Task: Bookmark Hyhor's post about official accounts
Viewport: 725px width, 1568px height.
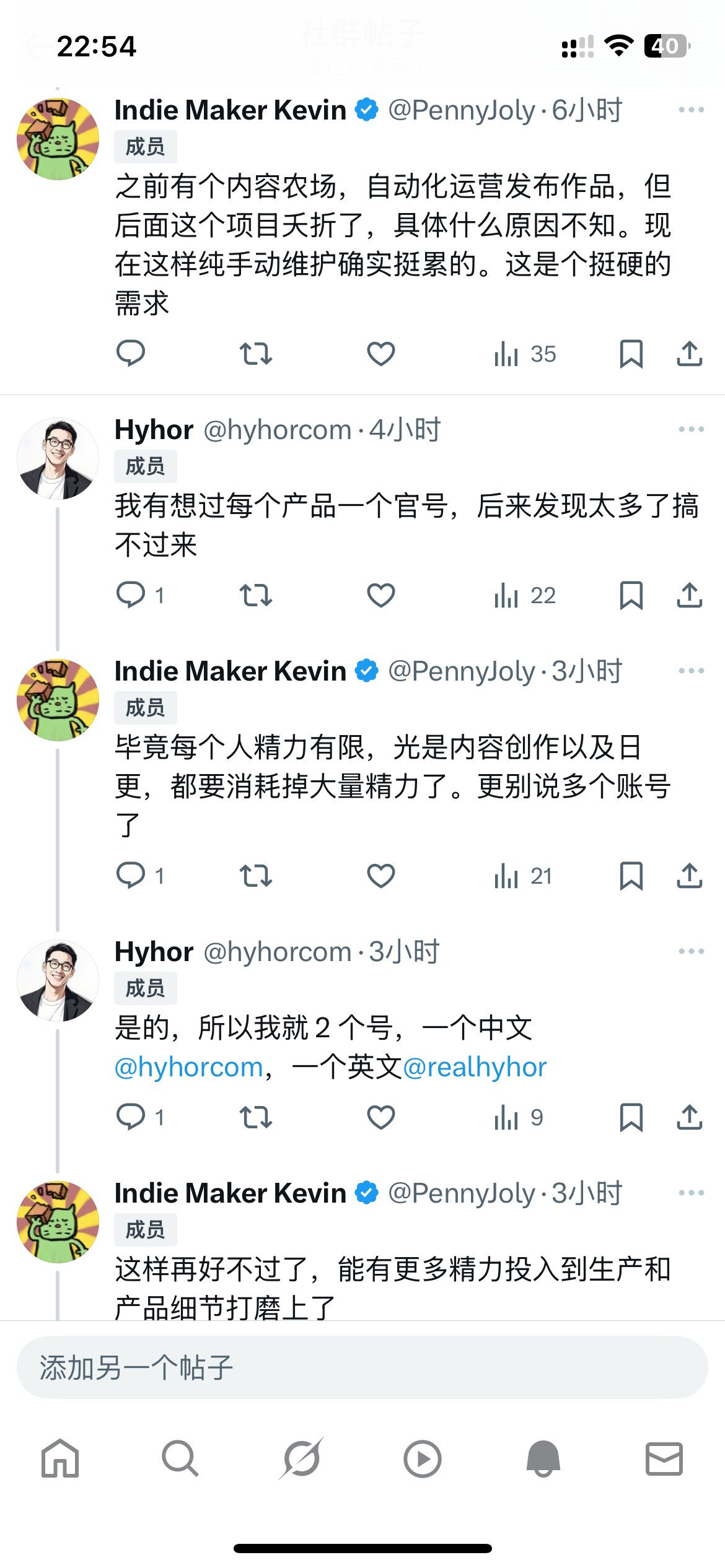Action: 631,596
